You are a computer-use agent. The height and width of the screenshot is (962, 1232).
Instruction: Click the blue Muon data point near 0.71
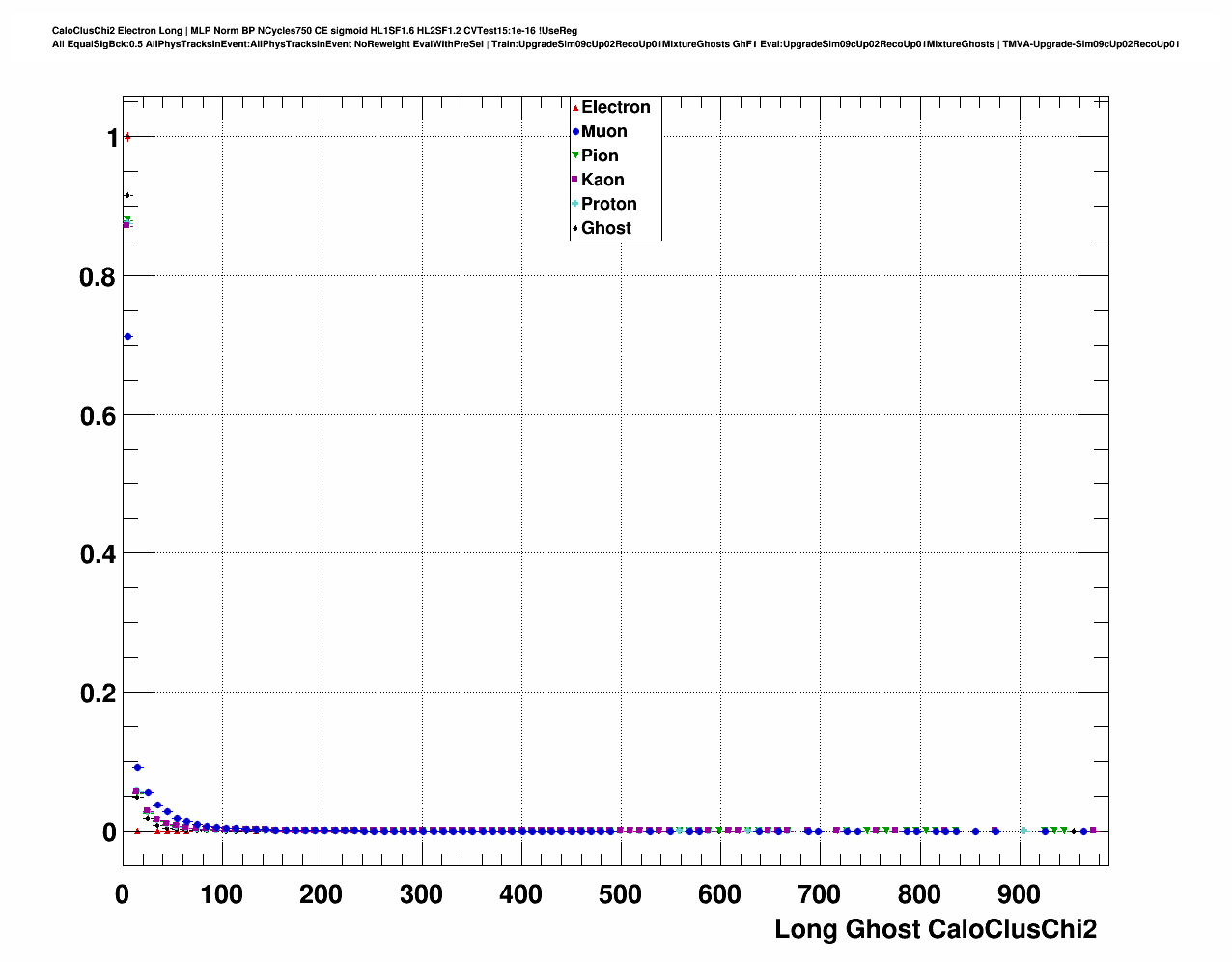(x=127, y=337)
